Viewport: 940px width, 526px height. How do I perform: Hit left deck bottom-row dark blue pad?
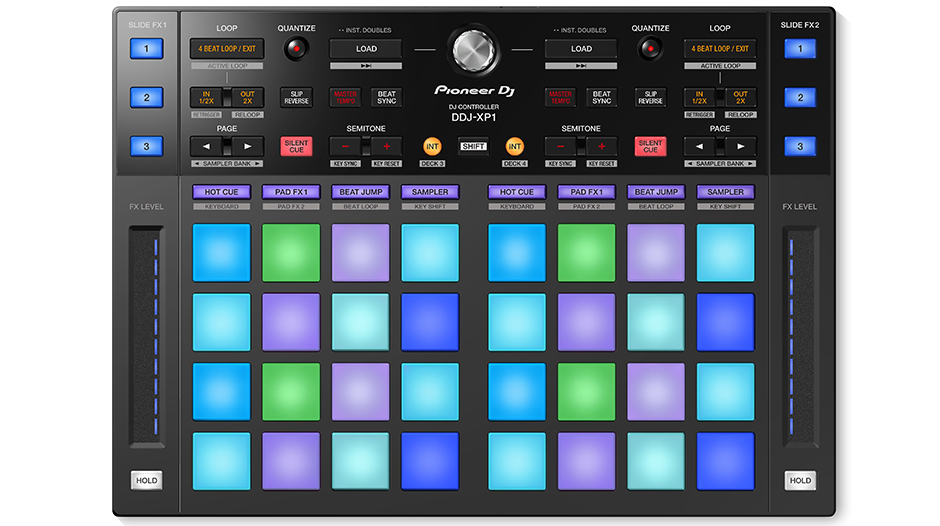tap(430, 461)
